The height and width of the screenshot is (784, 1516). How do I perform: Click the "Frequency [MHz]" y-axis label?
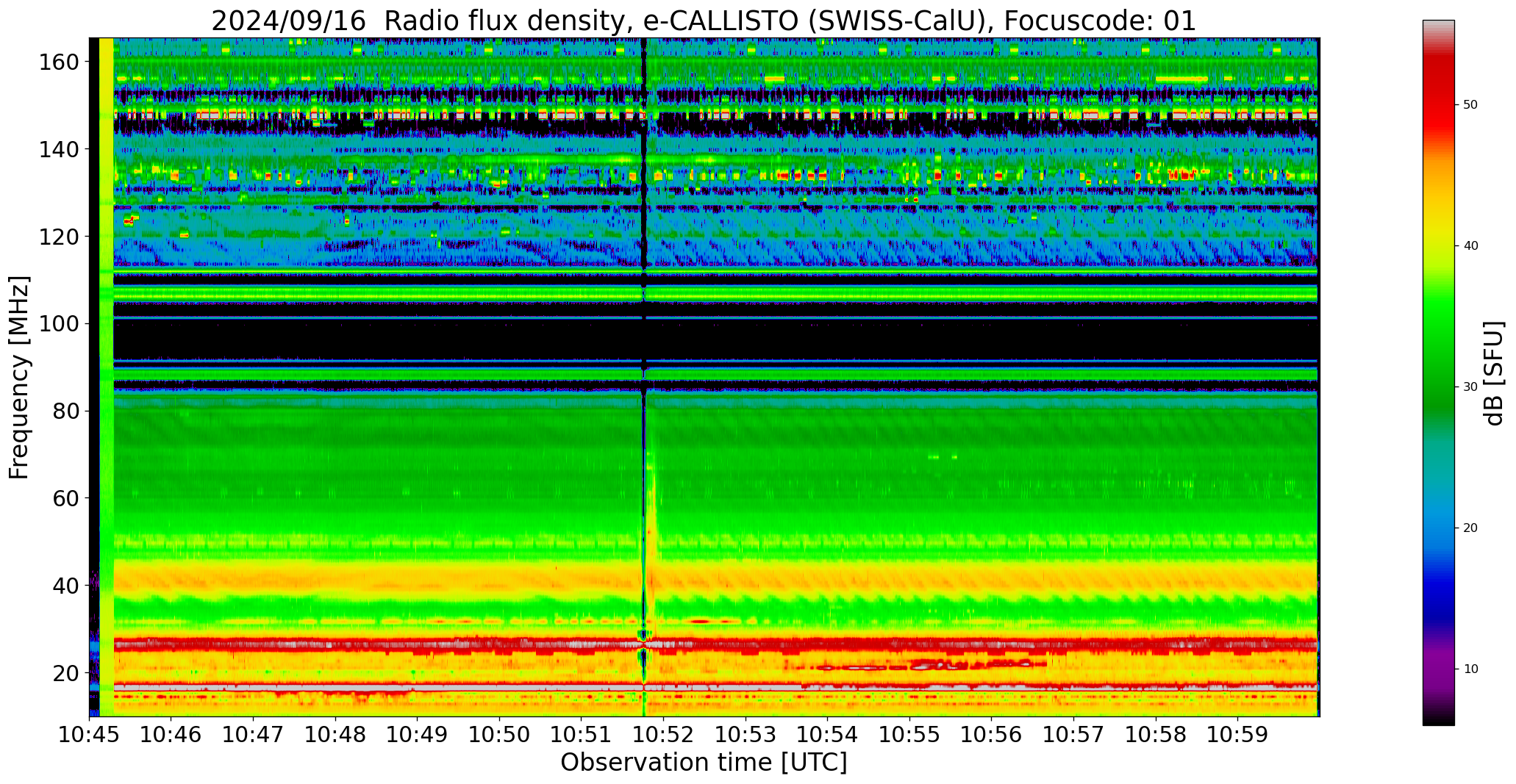click(x=19, y=378)
